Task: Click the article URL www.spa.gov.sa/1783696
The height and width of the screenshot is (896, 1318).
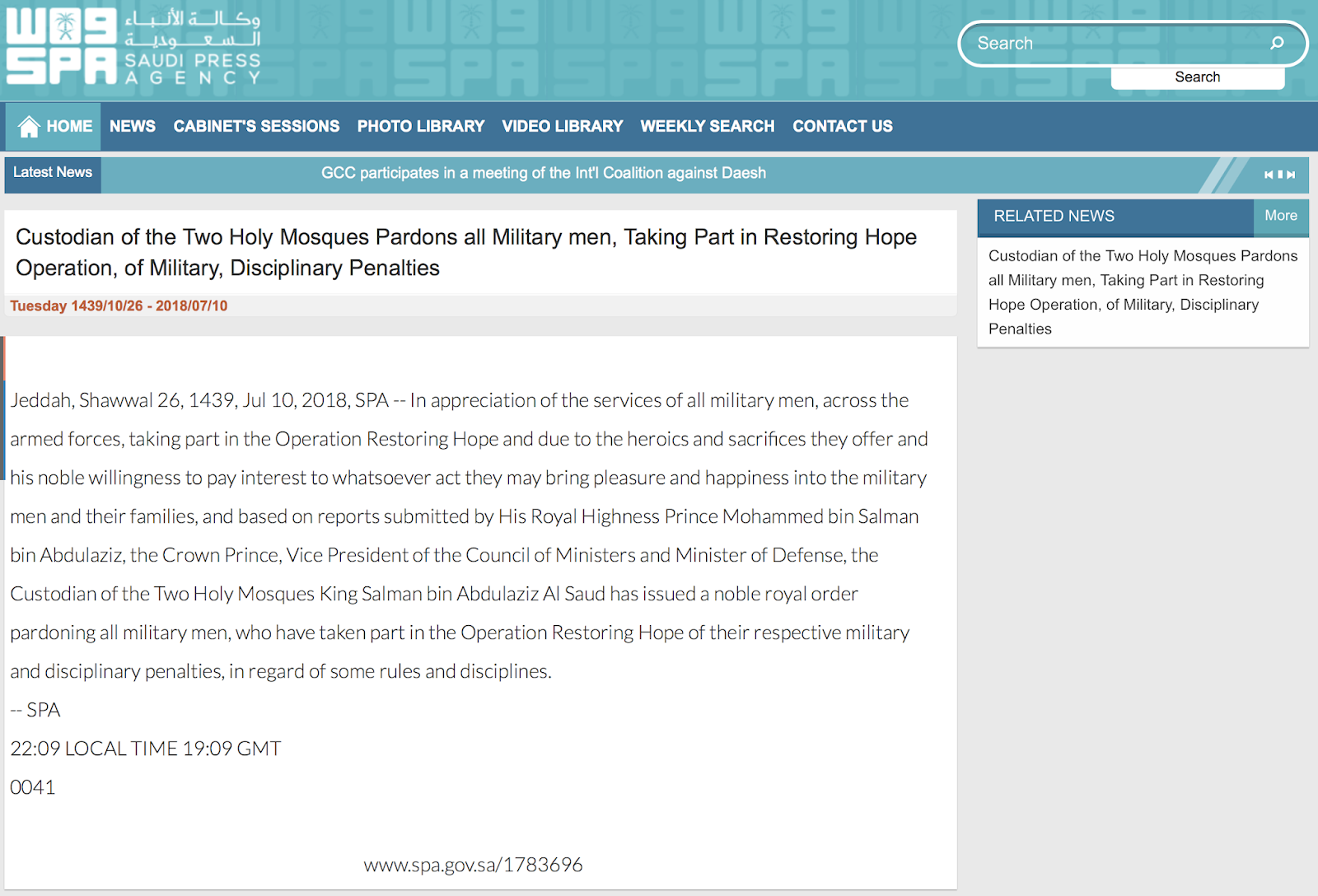Action: (473, 865)
